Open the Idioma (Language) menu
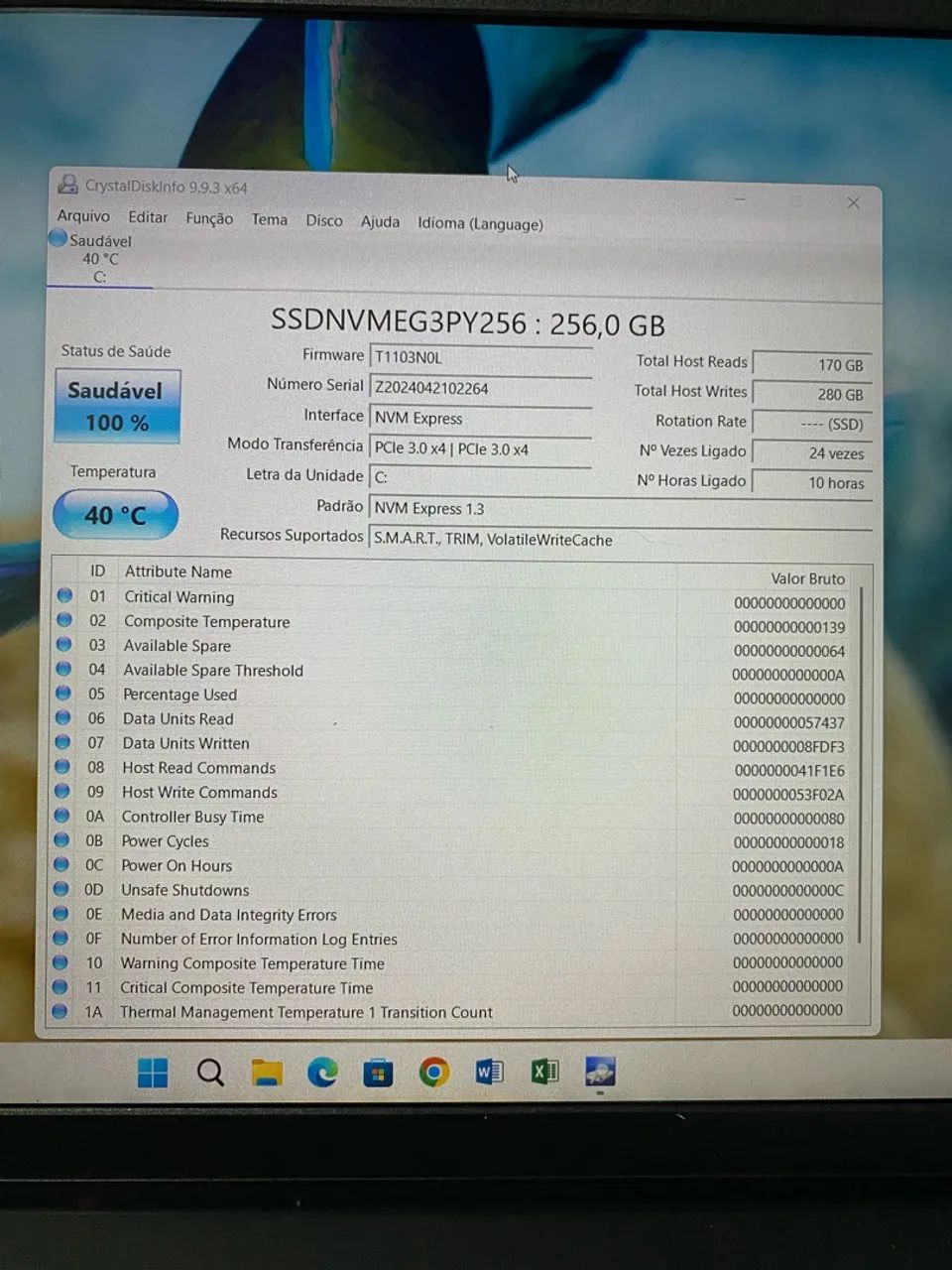This screenshot has width=952, height=1270. (480, 223)
